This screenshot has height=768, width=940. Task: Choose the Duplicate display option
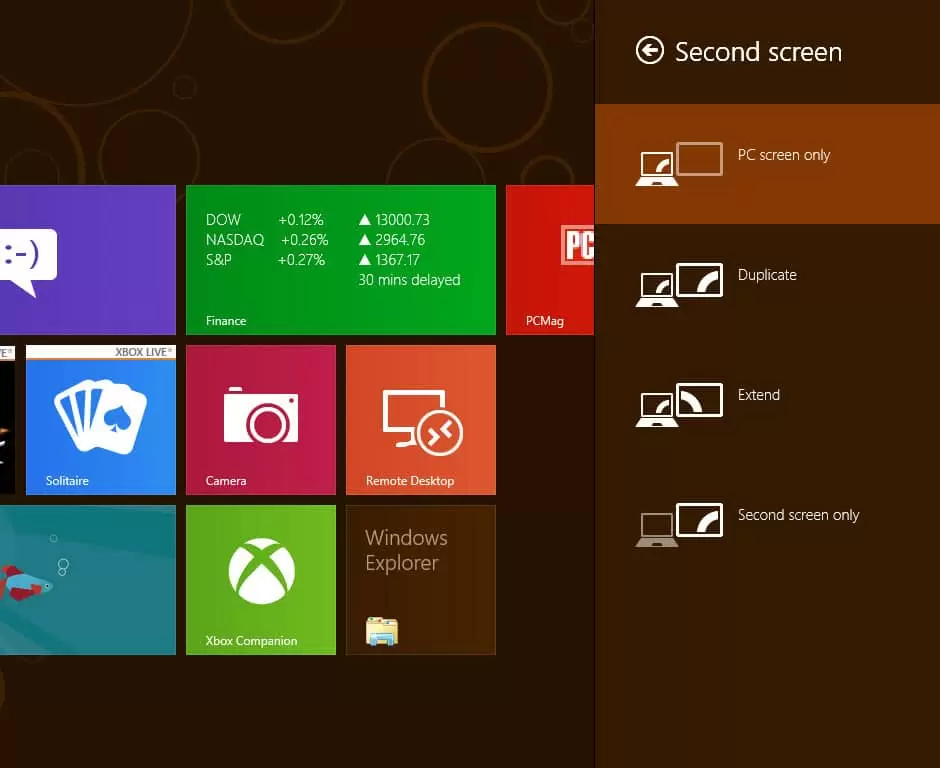point(767,284)
